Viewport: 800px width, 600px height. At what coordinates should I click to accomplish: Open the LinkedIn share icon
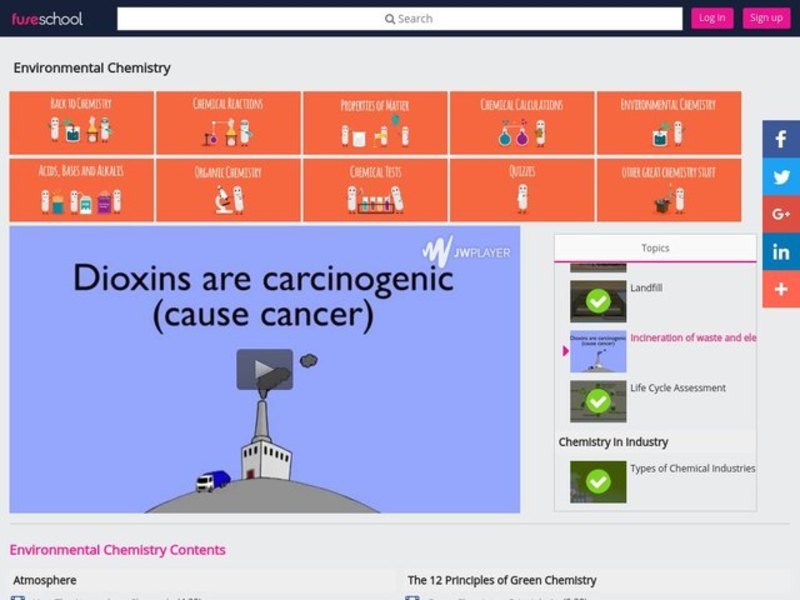pos(781,252)
